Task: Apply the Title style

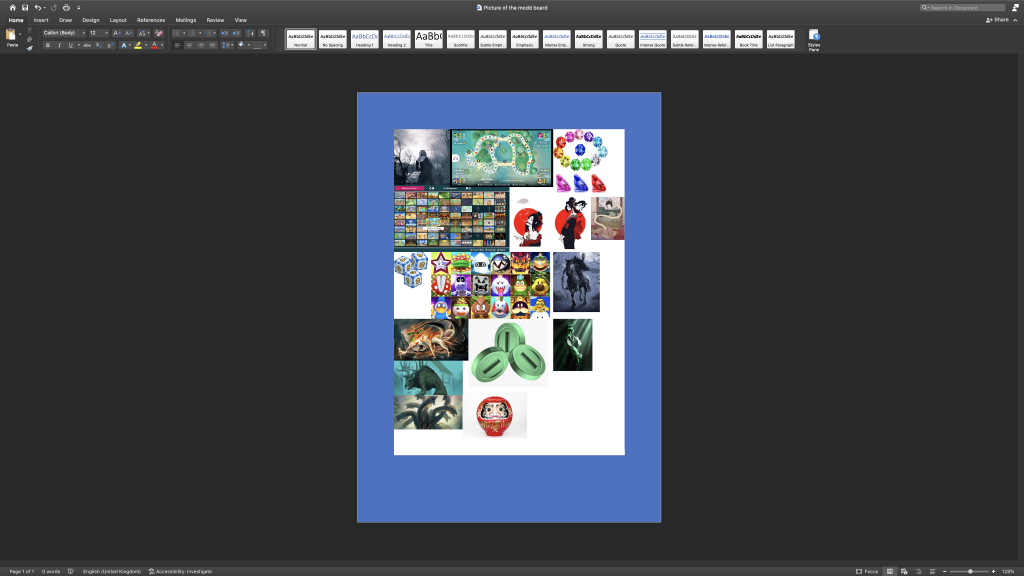Action: coord(428,39)
